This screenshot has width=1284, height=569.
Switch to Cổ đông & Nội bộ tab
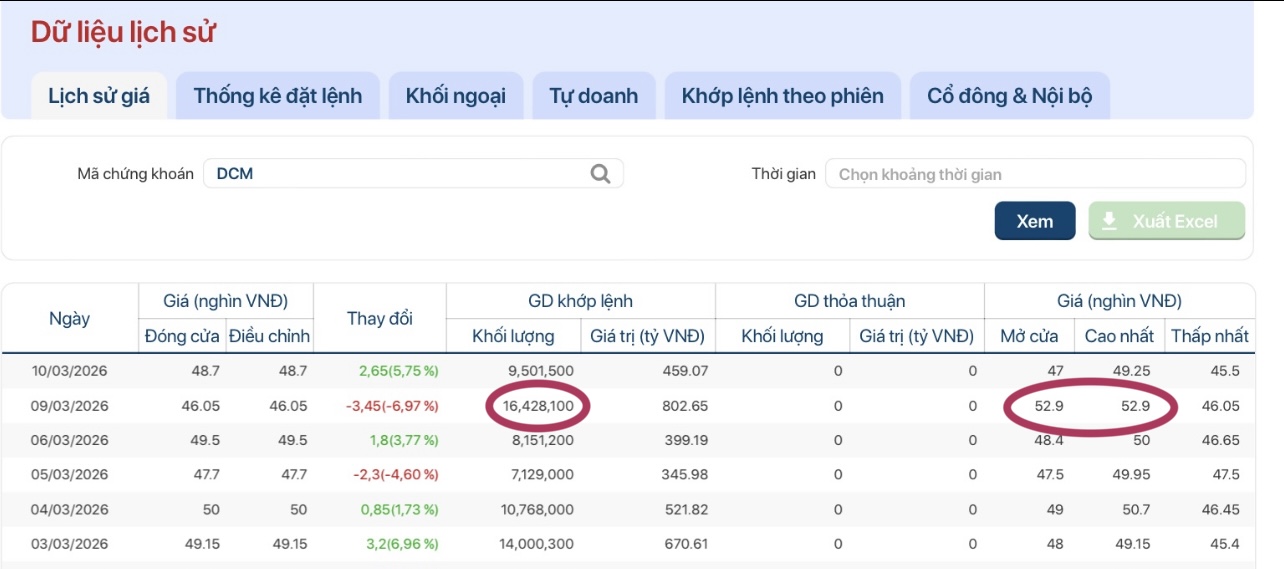click(x=1009, y=96)
